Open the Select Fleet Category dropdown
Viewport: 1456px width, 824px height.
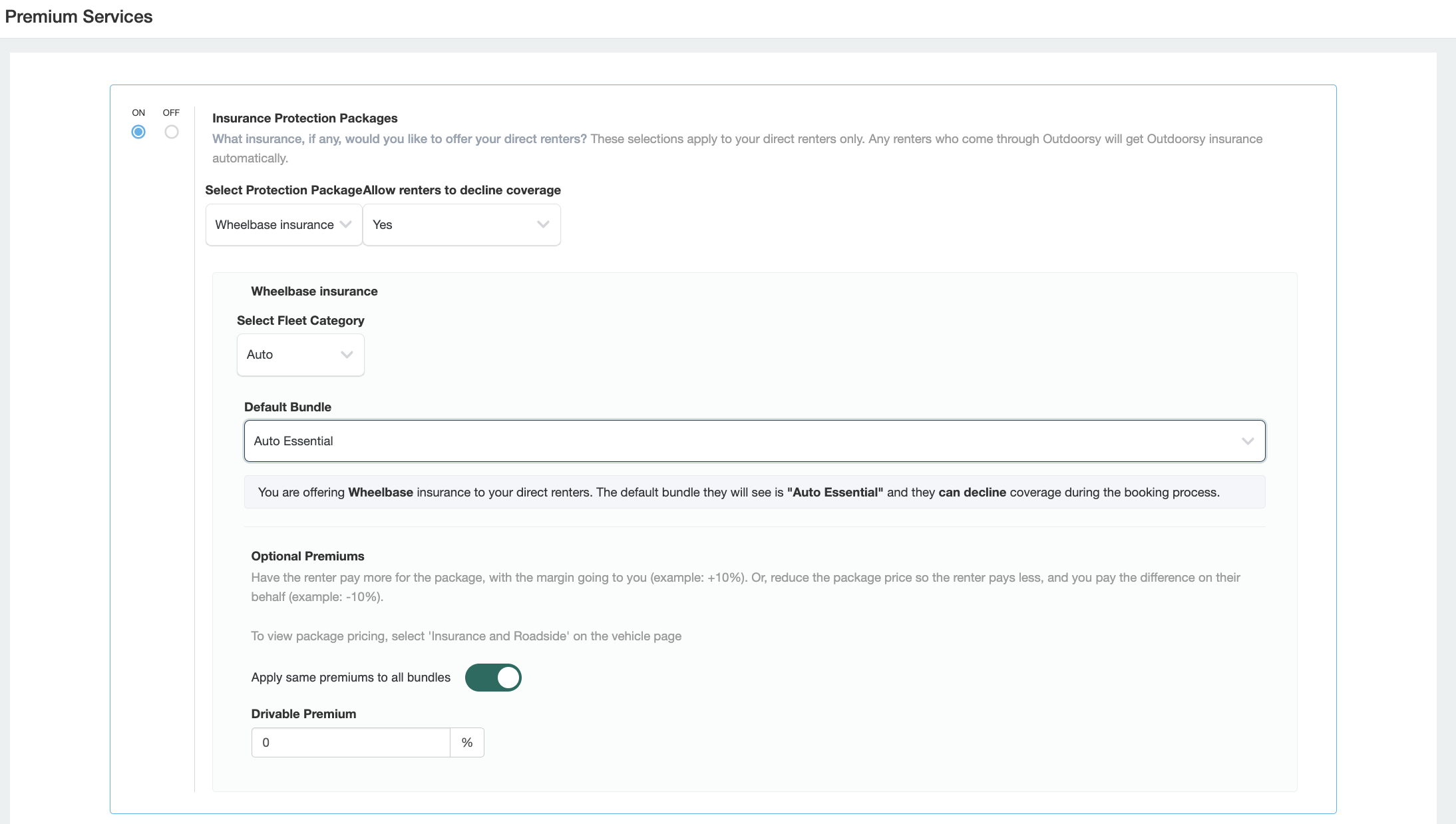coord(301,355)
